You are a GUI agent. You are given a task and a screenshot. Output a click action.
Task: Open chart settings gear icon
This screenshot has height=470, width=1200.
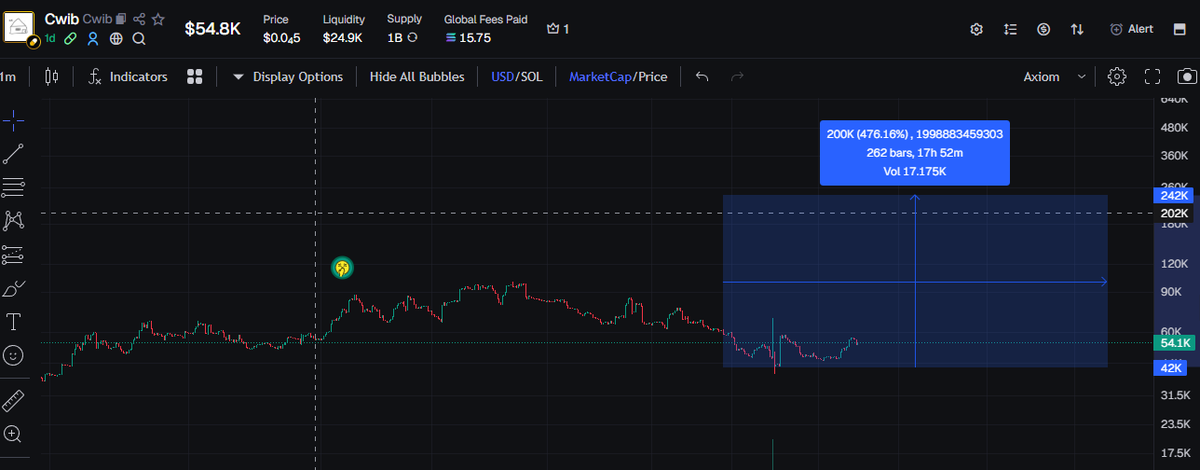point(1117,76)
